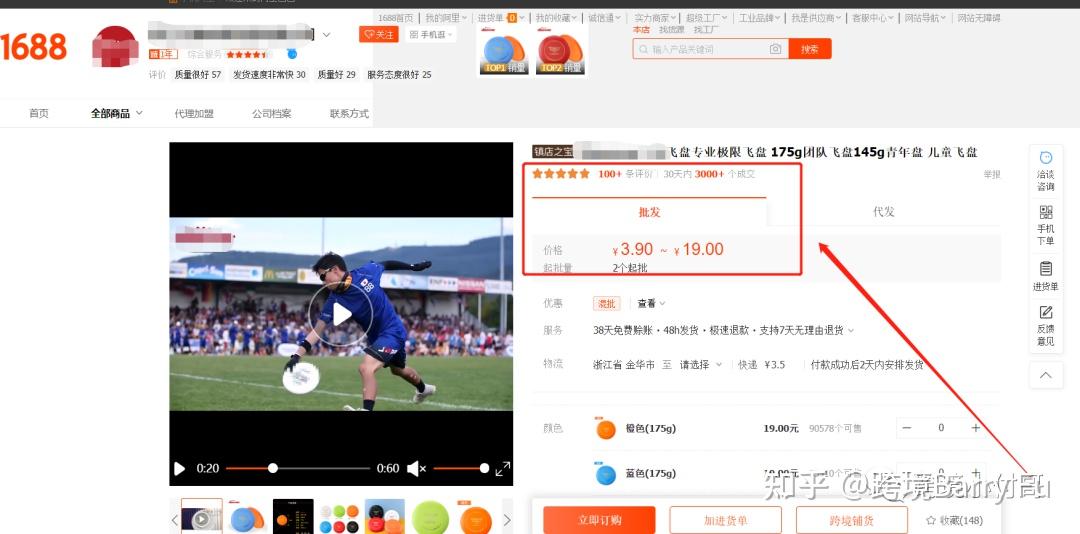
Task: Click the back-to-top arrow in right sidebar
Action: (1046, 376)
